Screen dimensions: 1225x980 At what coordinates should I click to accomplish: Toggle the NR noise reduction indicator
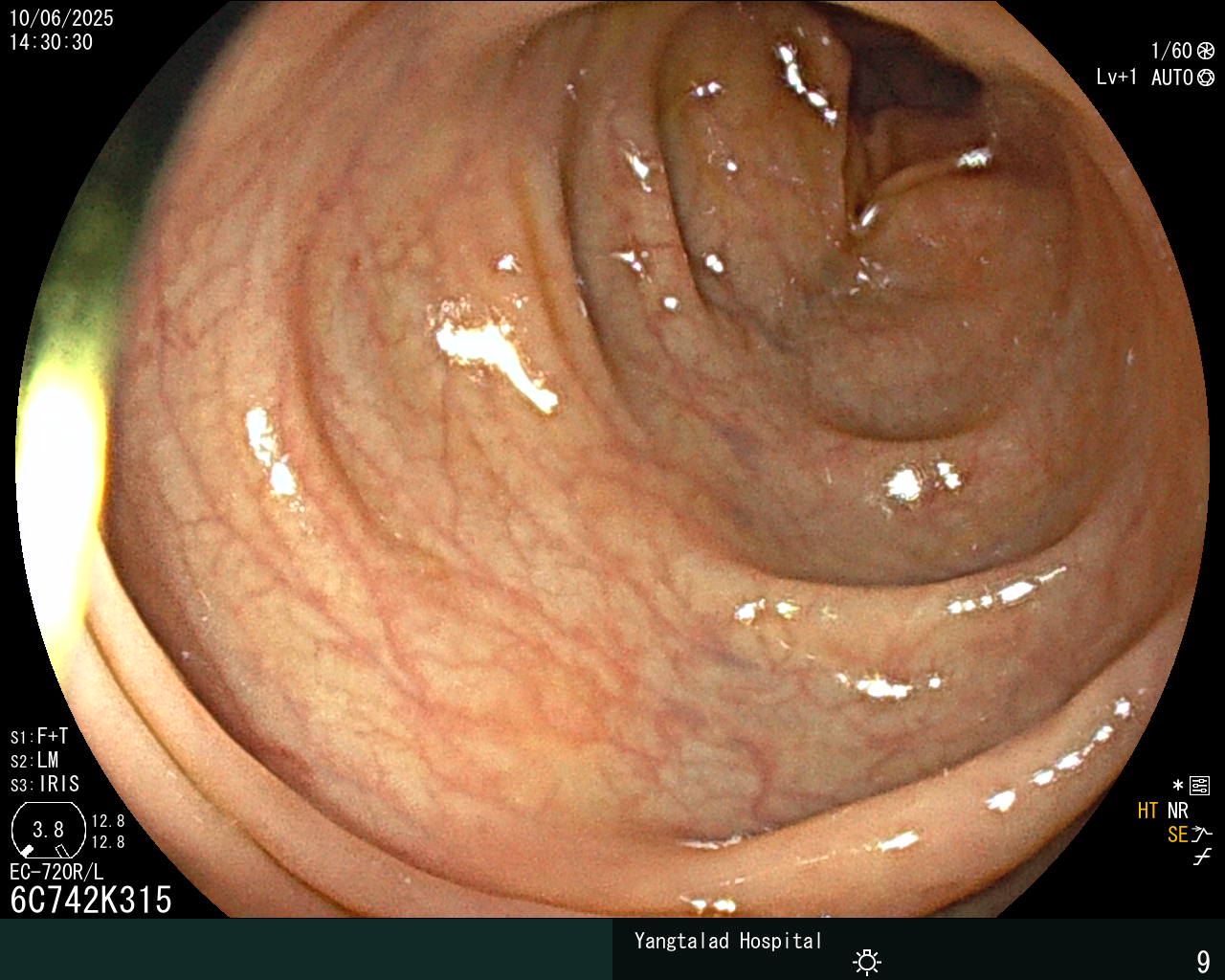click(1177, 811)
